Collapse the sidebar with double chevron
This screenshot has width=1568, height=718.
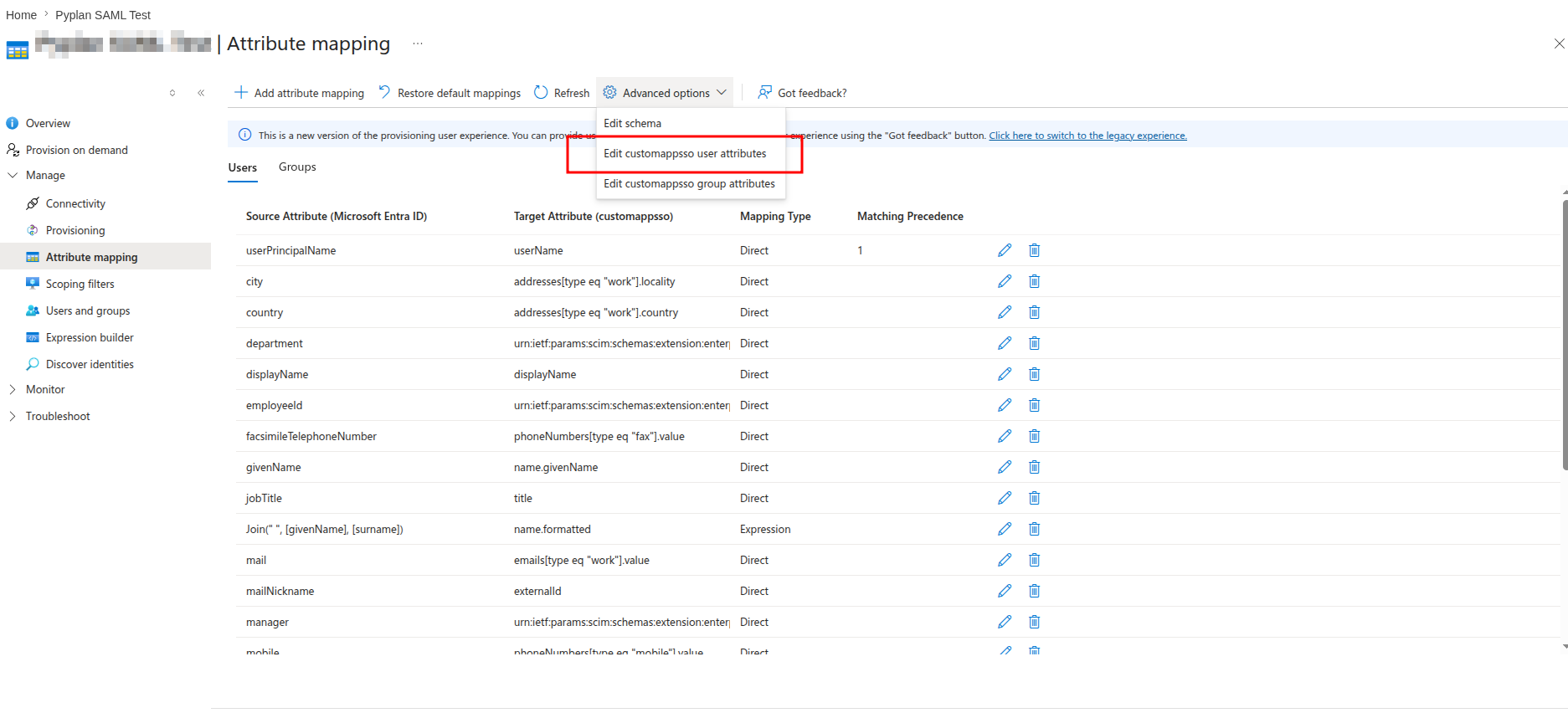[x=201, y=93]
